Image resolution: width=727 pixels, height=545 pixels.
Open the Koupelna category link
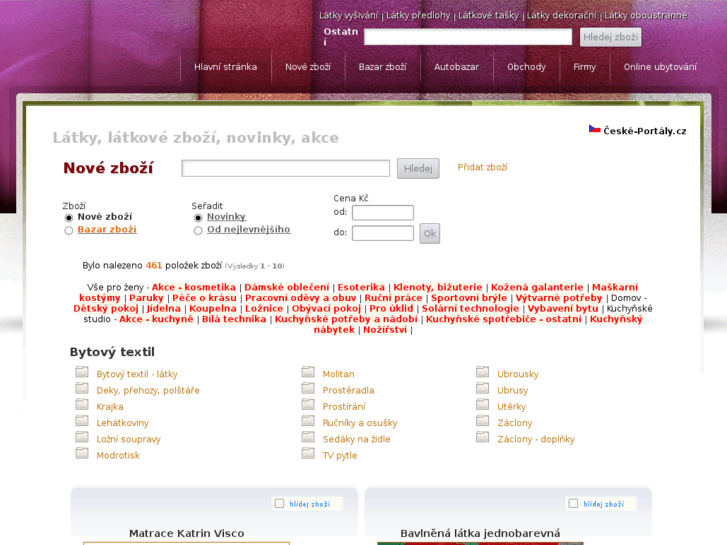(x=213, y=308)
